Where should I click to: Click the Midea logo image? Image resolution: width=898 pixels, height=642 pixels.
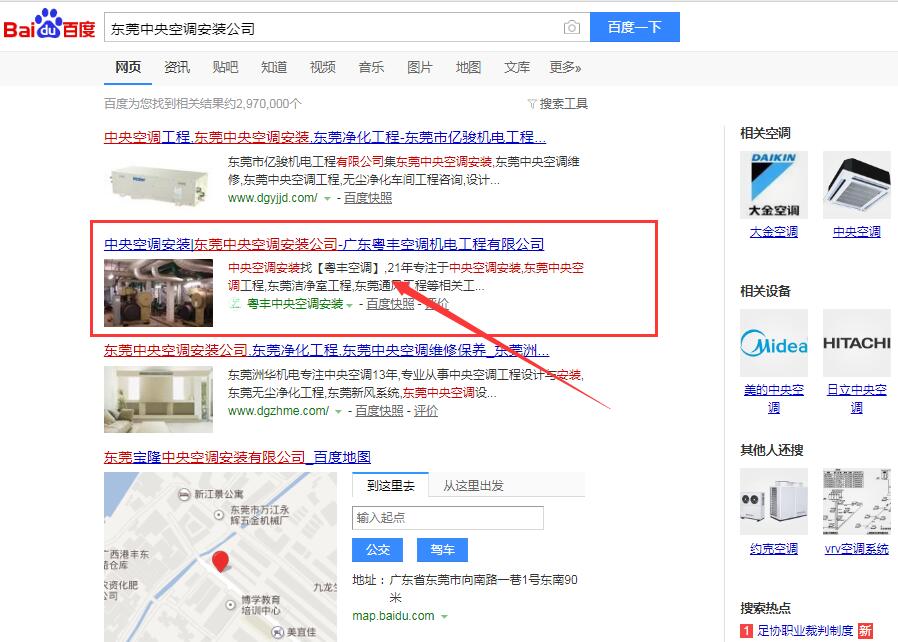point(773,344)
